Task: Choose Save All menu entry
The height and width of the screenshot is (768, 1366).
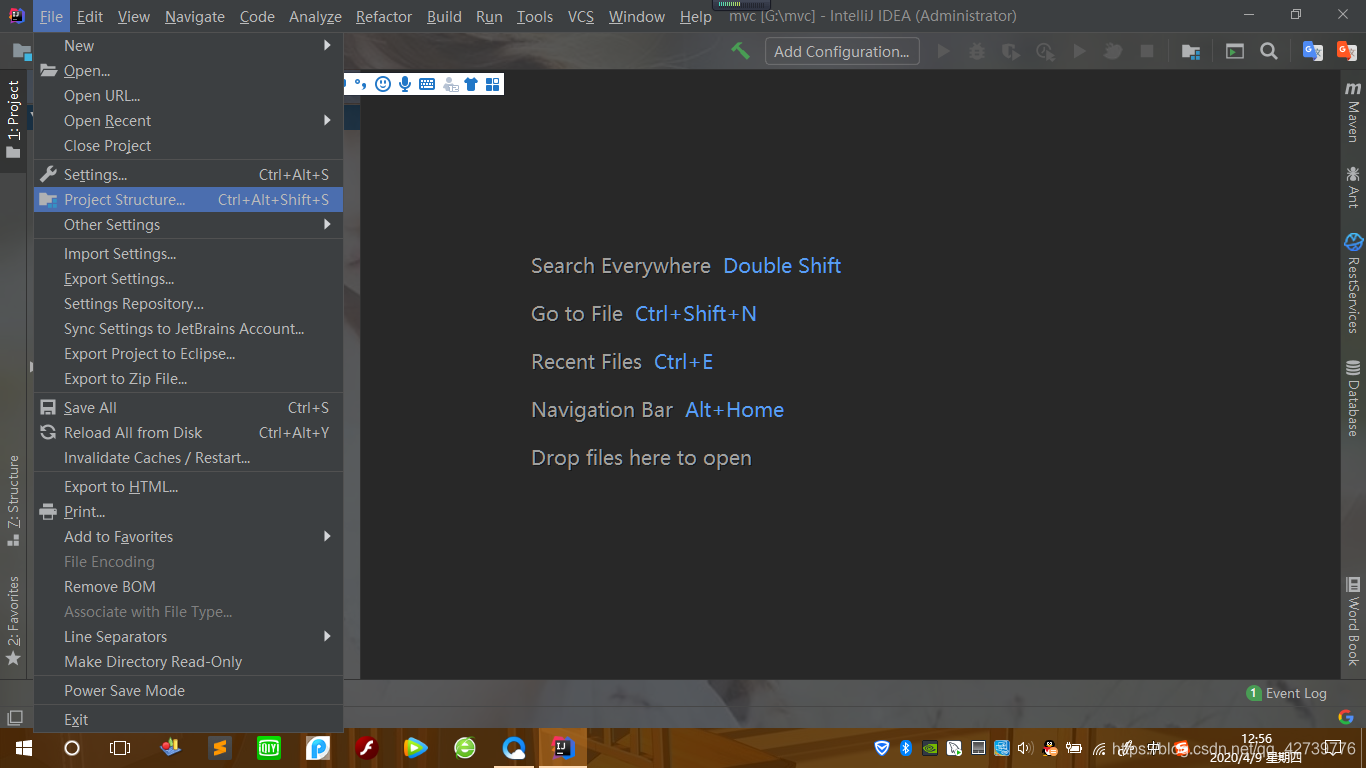Action: 188,407
